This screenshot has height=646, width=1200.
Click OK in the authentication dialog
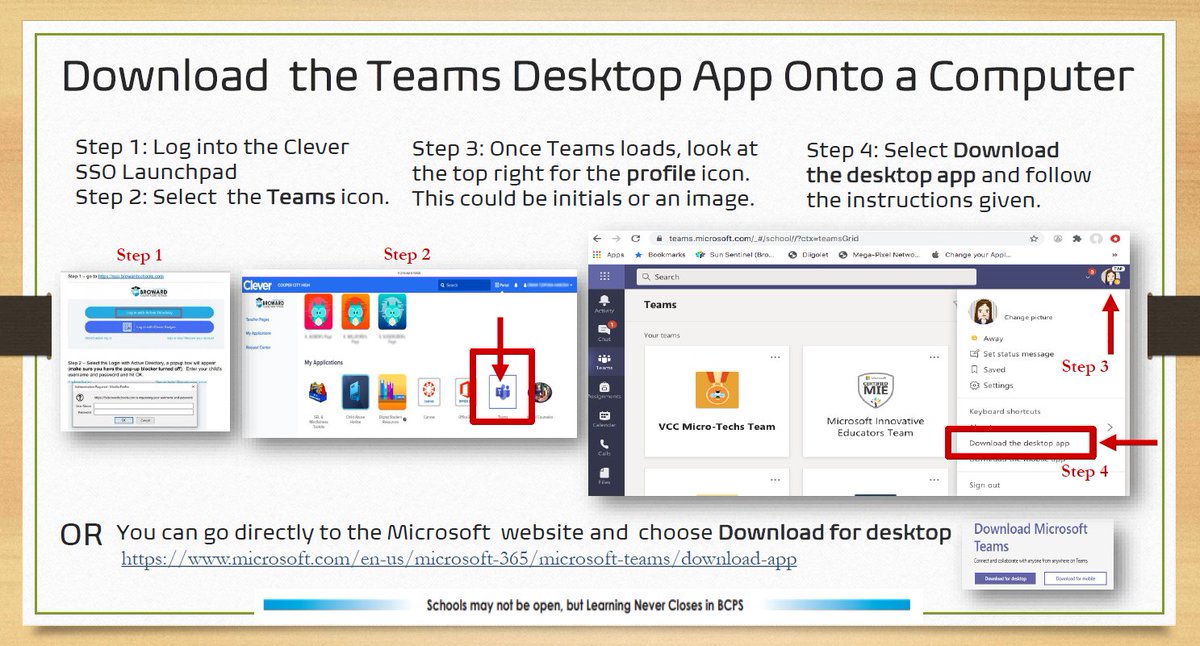[124, 420]
